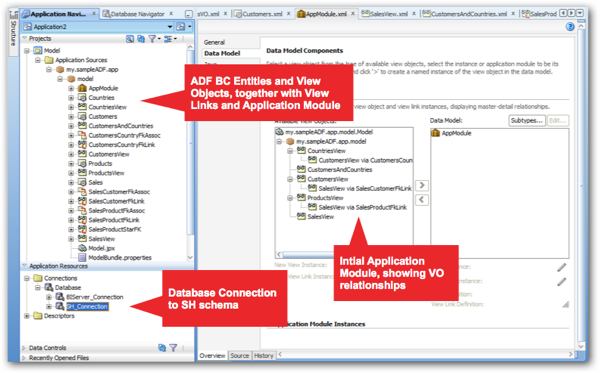
Task: Collapse the Connections folder
Action: pyautogui.click(x=27, y=278)
